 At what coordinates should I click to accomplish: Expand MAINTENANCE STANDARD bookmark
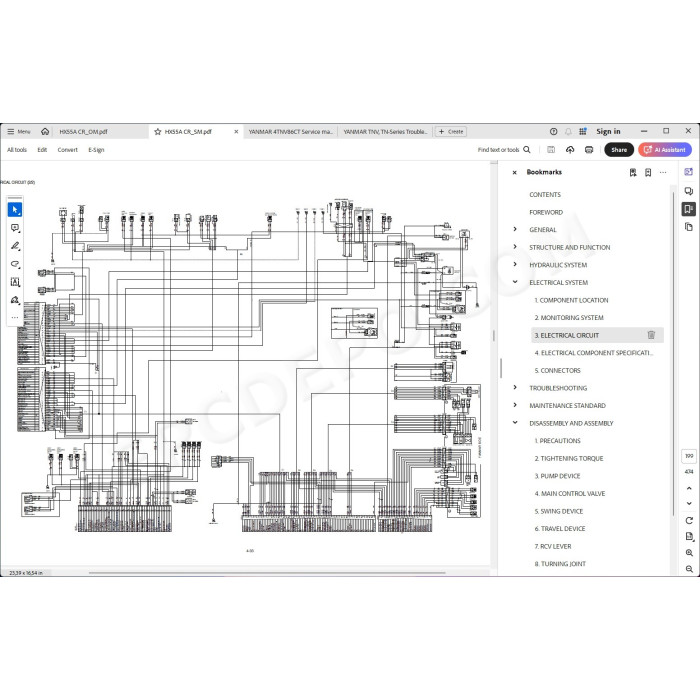(x=515, y=405)
